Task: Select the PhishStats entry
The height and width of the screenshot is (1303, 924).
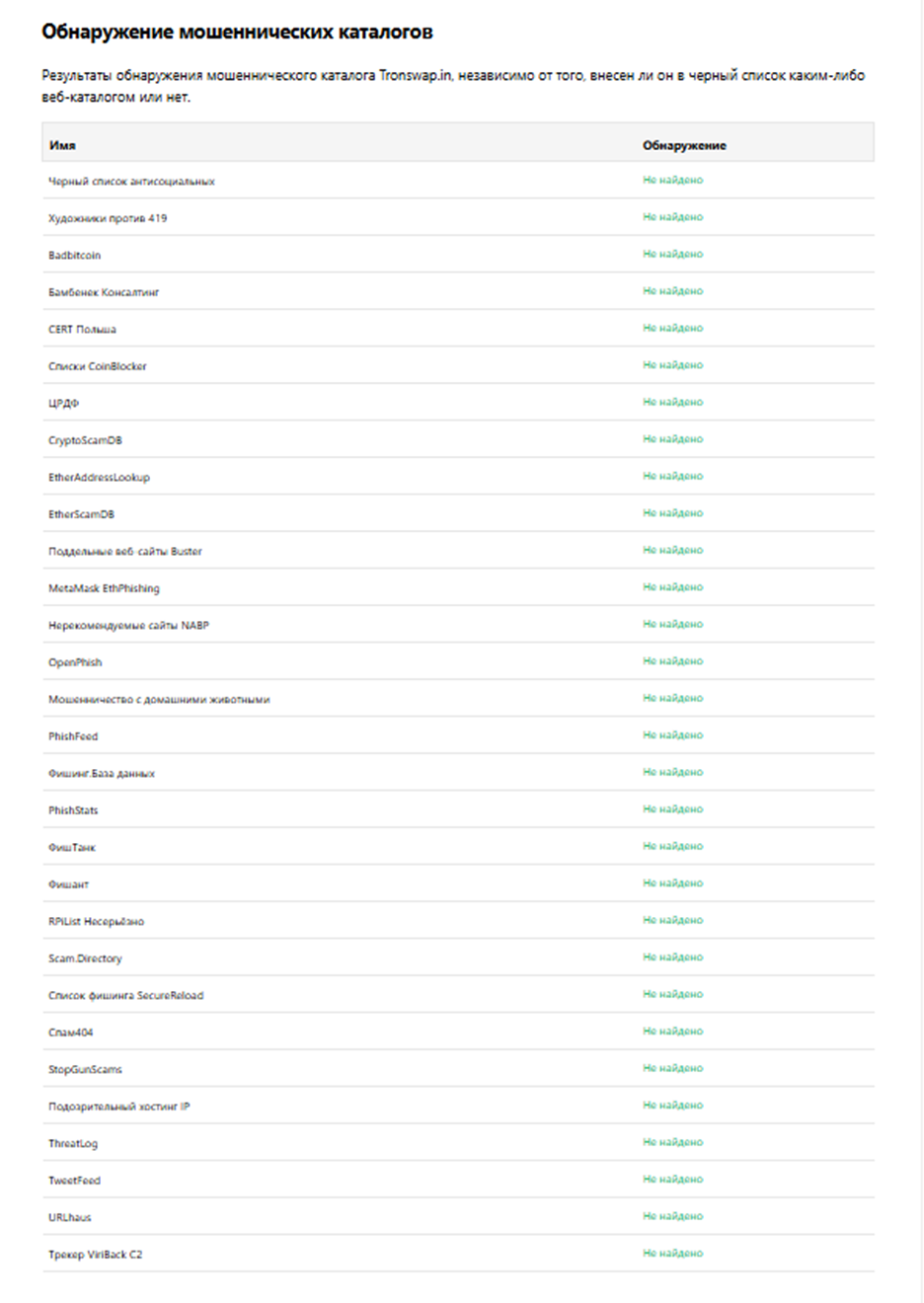Action: [73, 810]
